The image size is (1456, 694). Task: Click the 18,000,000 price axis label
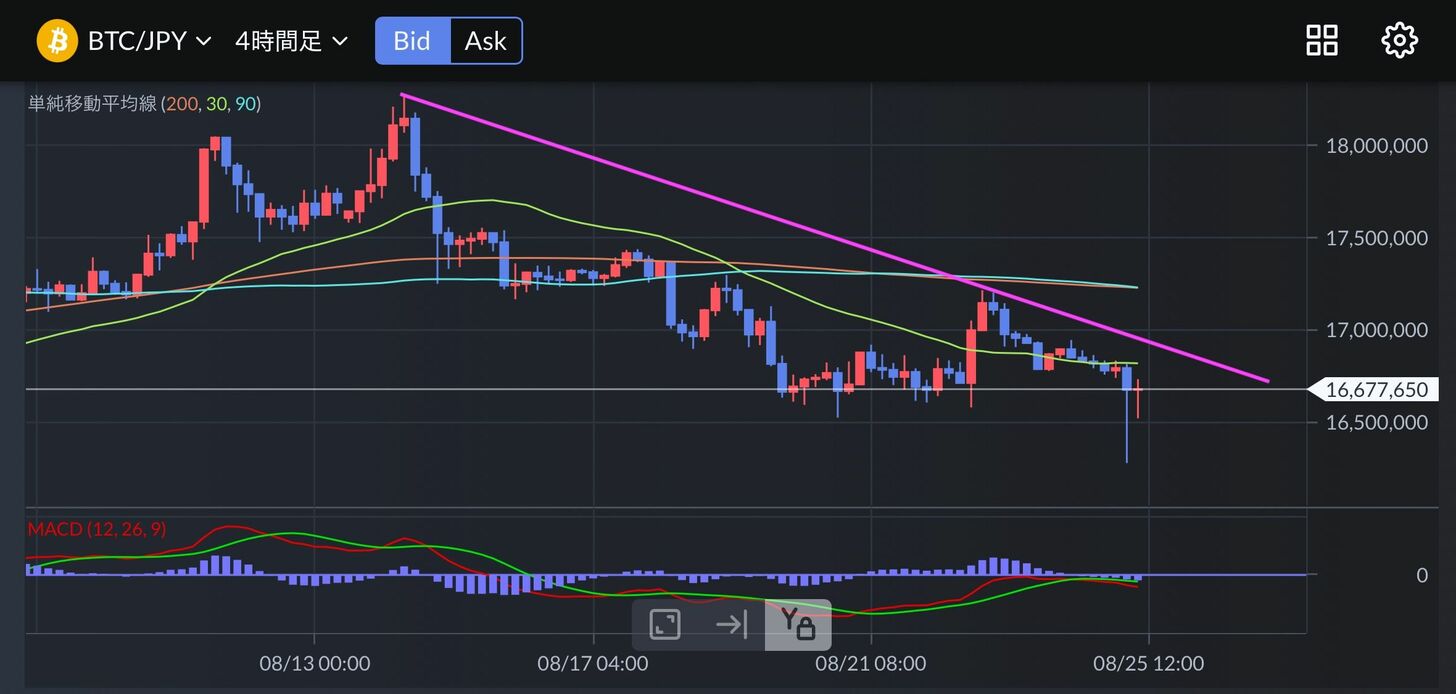coord(1376,146)
